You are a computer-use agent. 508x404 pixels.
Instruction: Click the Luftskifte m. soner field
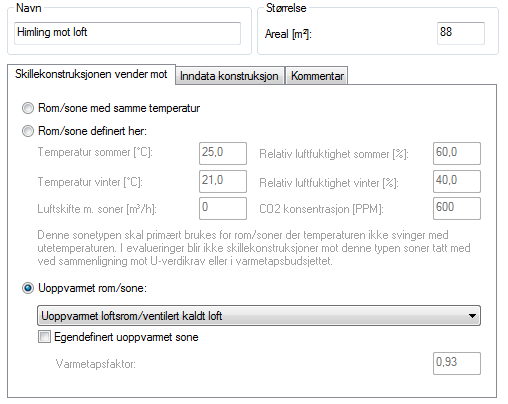(x=223, y=208)
